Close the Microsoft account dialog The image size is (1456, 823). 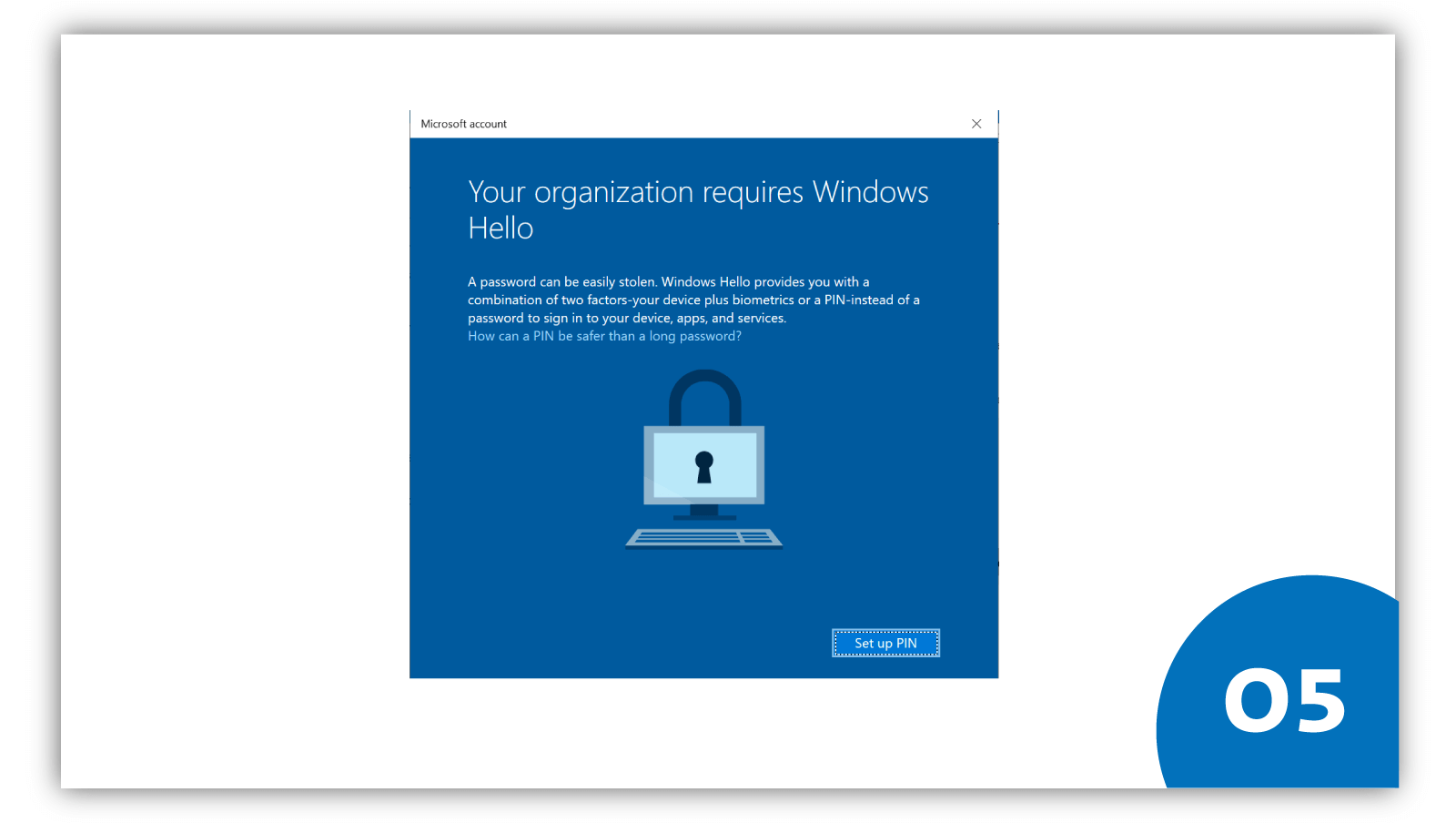[976, 124]
